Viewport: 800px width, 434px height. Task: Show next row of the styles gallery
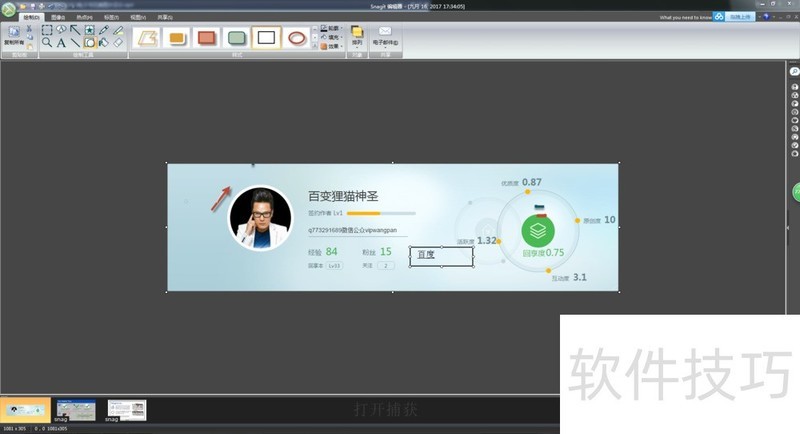click(315, 37)
